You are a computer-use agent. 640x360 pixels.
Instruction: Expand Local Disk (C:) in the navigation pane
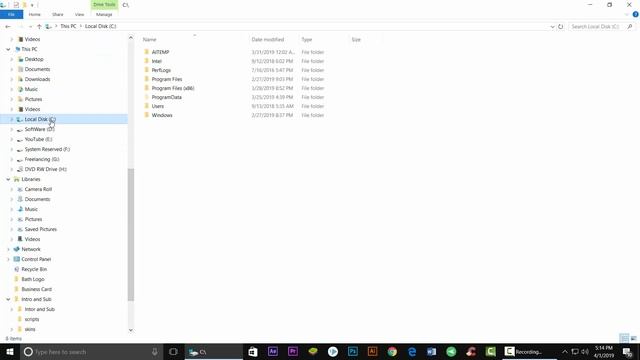tap(12, 119)
